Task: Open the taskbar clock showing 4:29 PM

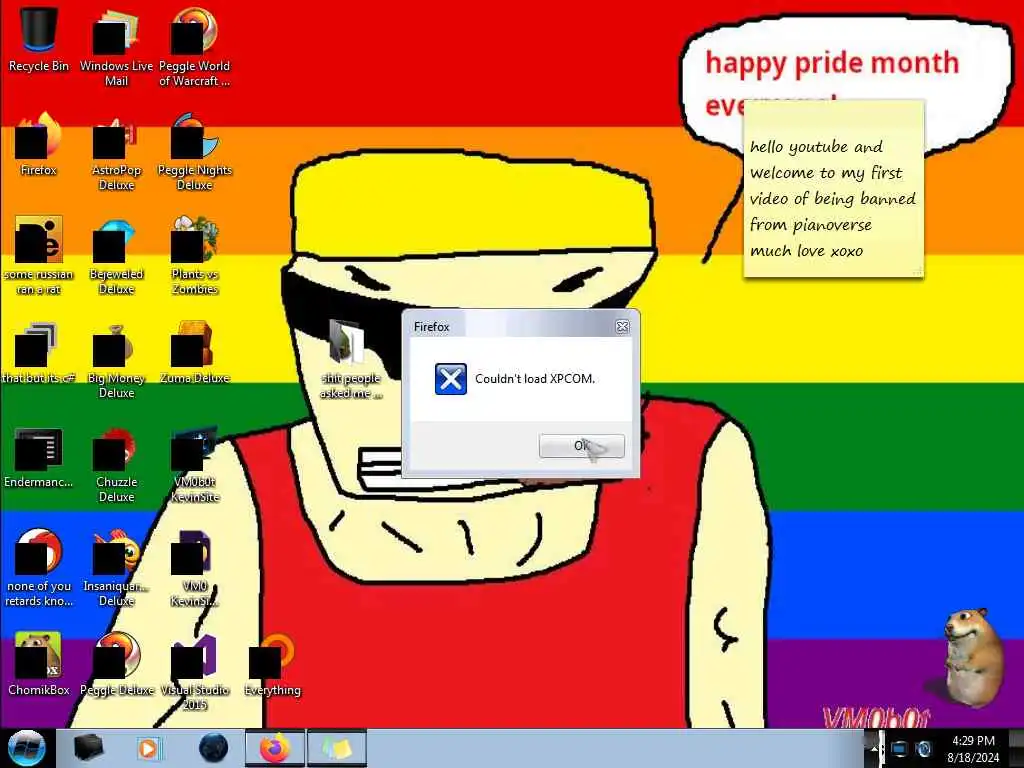Action: pyautogui.click(x=973, y=749)
